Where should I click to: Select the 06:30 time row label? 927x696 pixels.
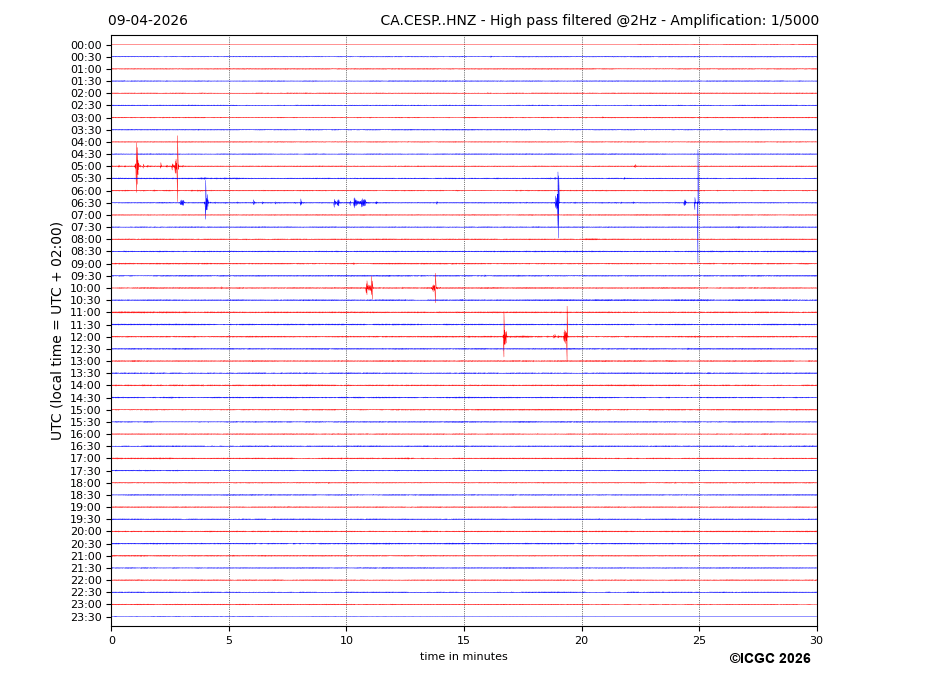coord(86,203)
